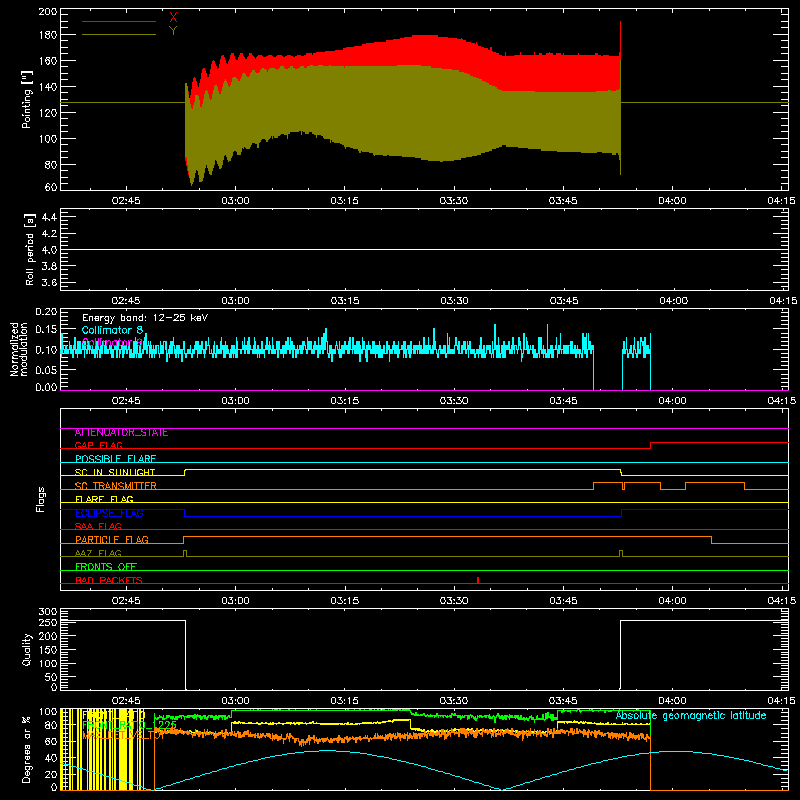Click the 'Pointing' axis title
This screenshot has height=800, width=800.
pyautogui.click(x=27, y=100)
